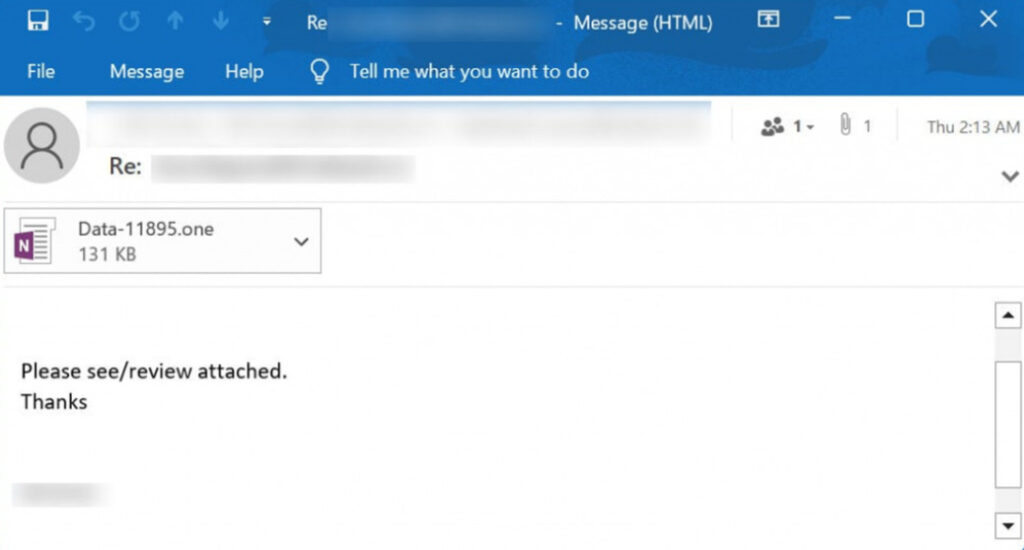
Task: Go to previous item up arrow
Action: coord(175,21)
